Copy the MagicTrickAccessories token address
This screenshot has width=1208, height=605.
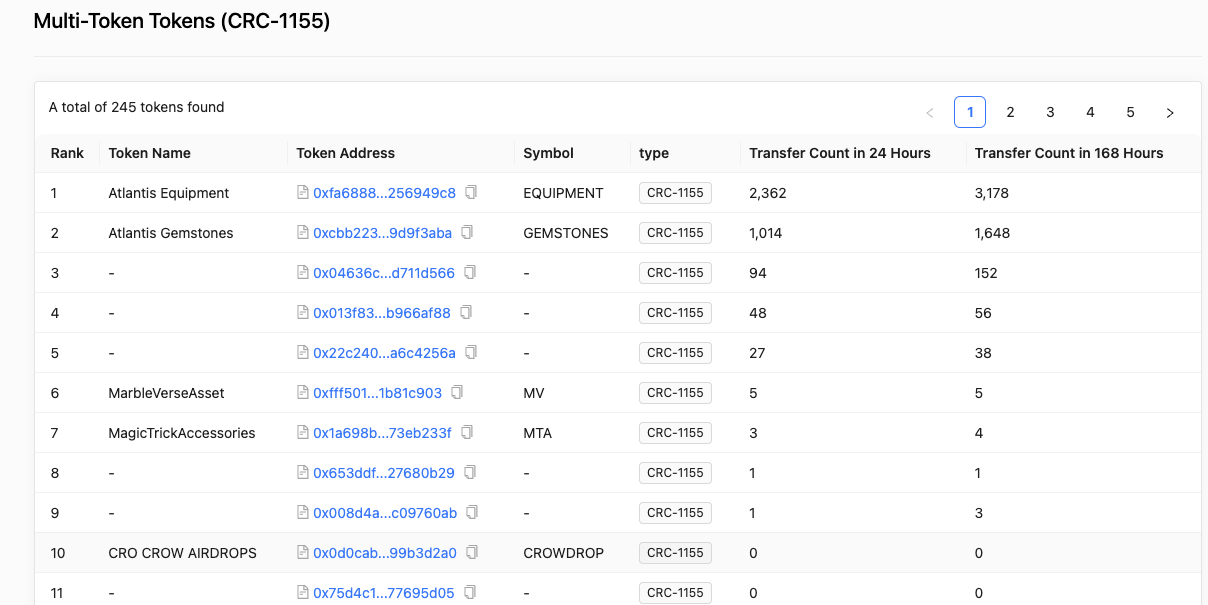(466, 432)
